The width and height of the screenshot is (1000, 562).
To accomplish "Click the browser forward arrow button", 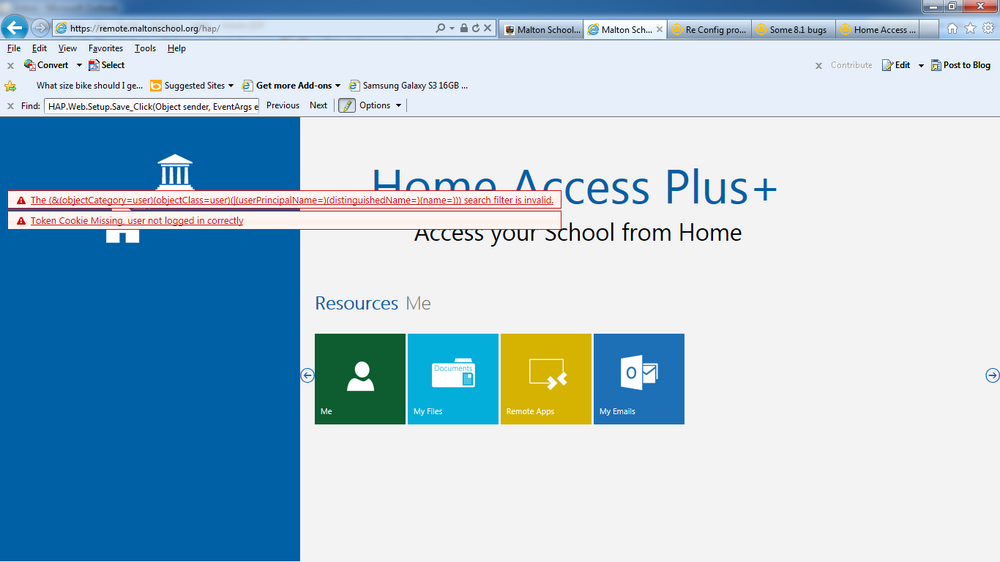I will 40,28.
